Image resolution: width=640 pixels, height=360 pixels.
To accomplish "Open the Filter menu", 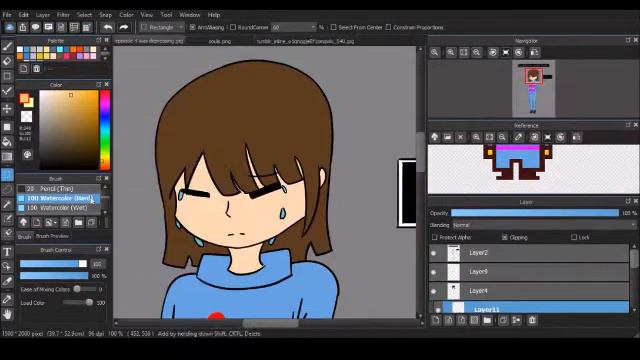I will click(x=63, y=15).
